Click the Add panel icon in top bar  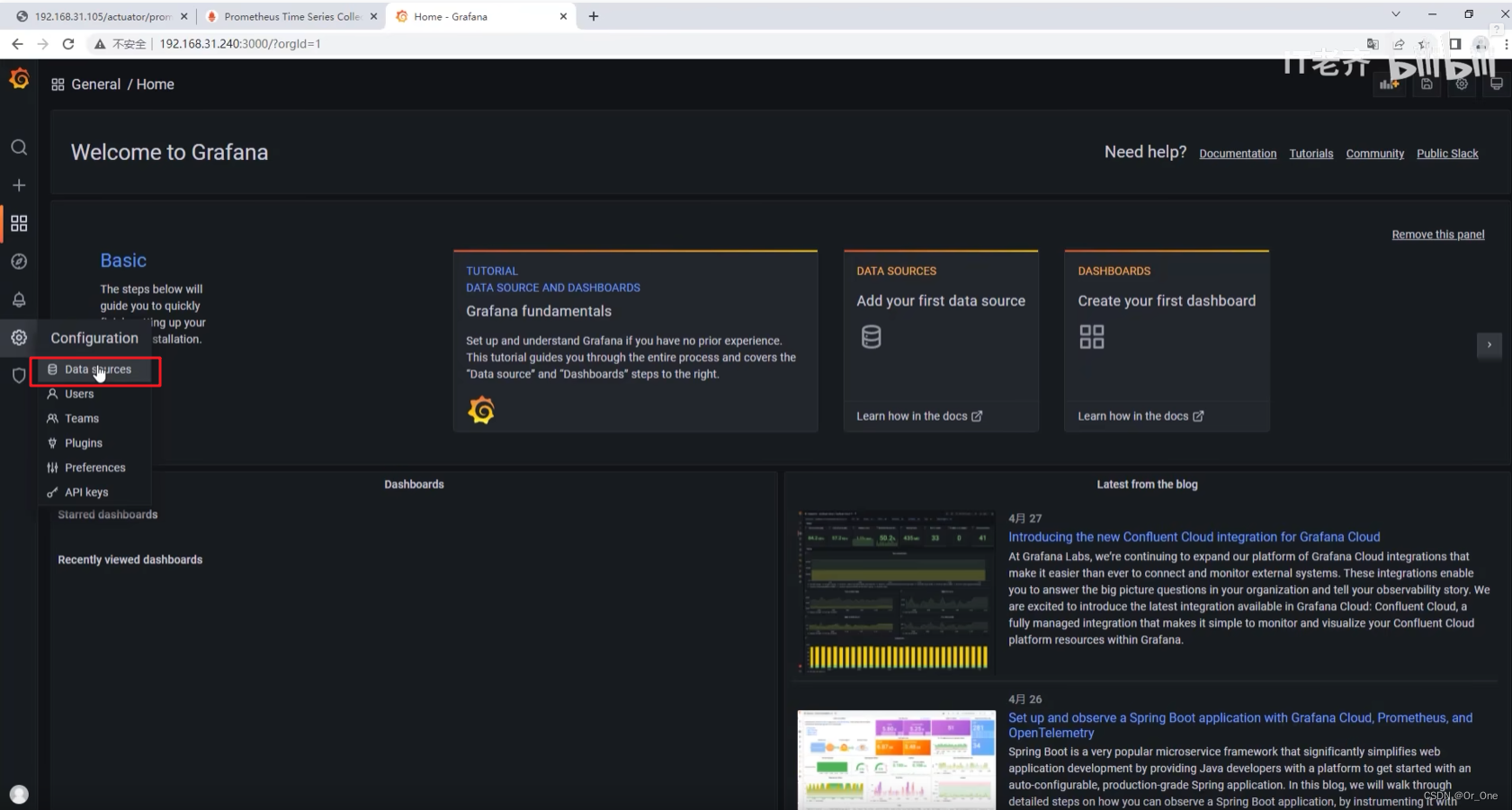tap(1390, 85)
